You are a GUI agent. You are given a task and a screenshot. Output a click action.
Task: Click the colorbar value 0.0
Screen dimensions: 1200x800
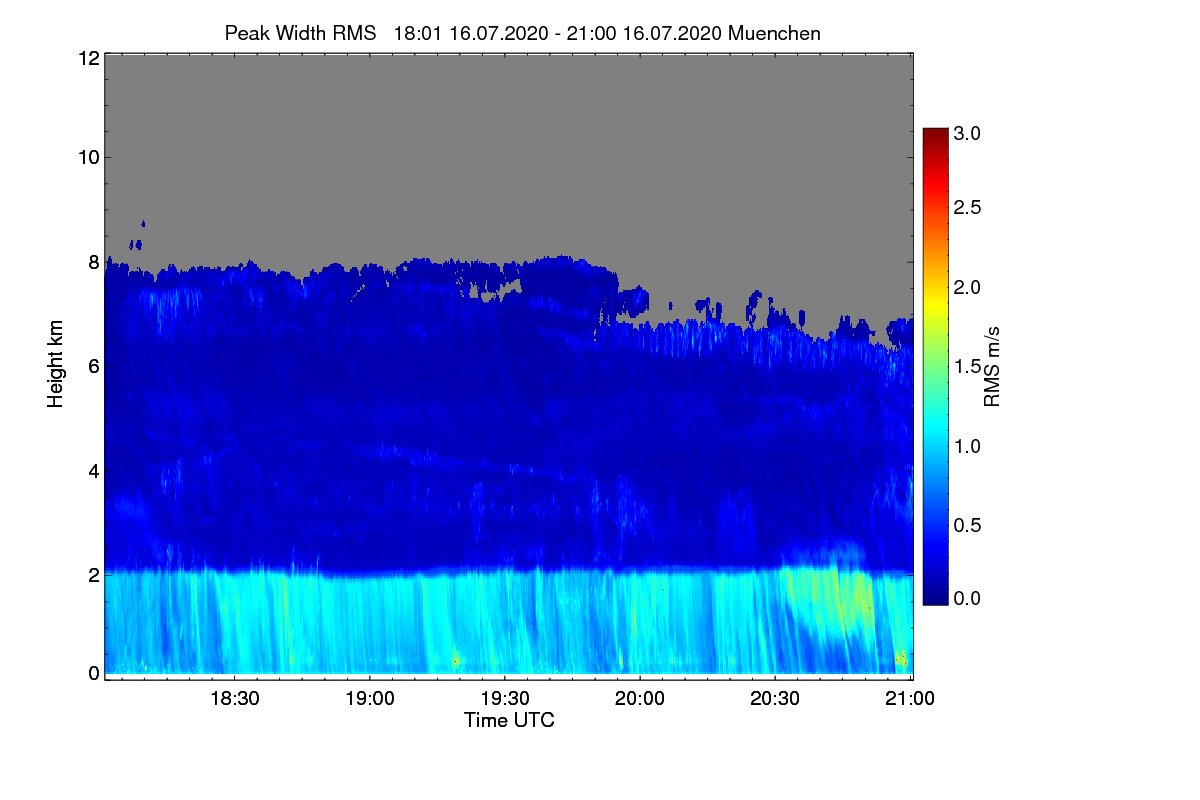point(967,598)
